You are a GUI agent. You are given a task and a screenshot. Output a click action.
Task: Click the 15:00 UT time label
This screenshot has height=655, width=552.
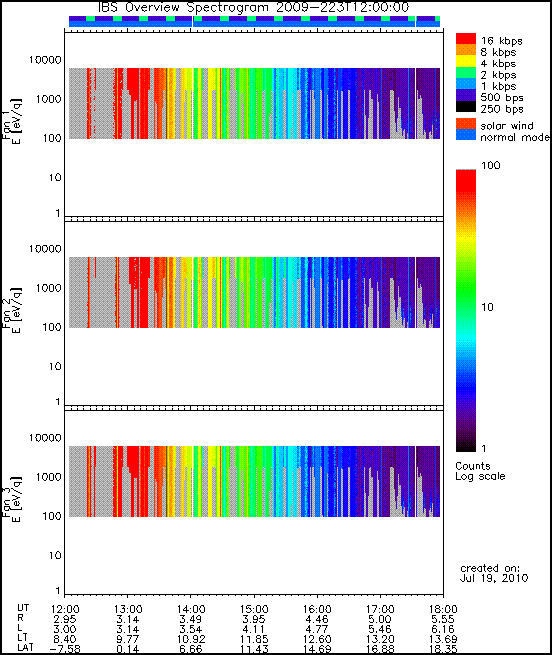pyautogui.click(x=254, y=609)
